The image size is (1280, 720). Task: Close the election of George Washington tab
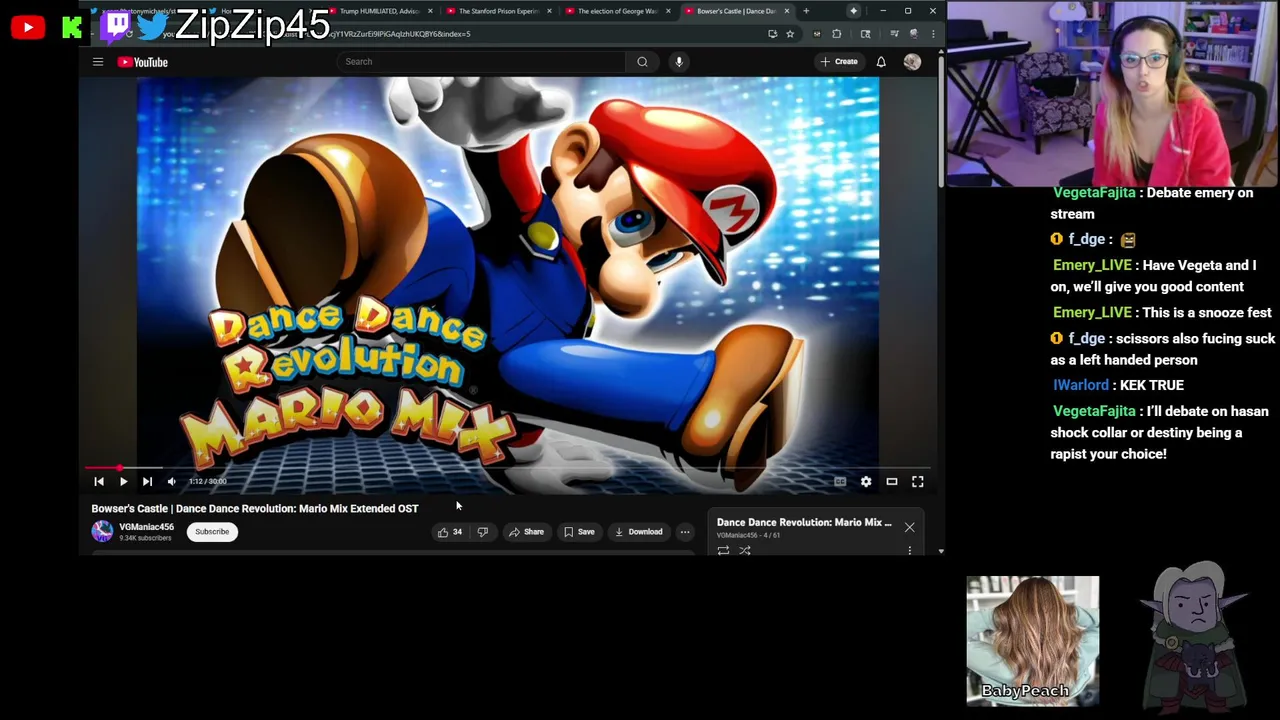pos(668,11)
